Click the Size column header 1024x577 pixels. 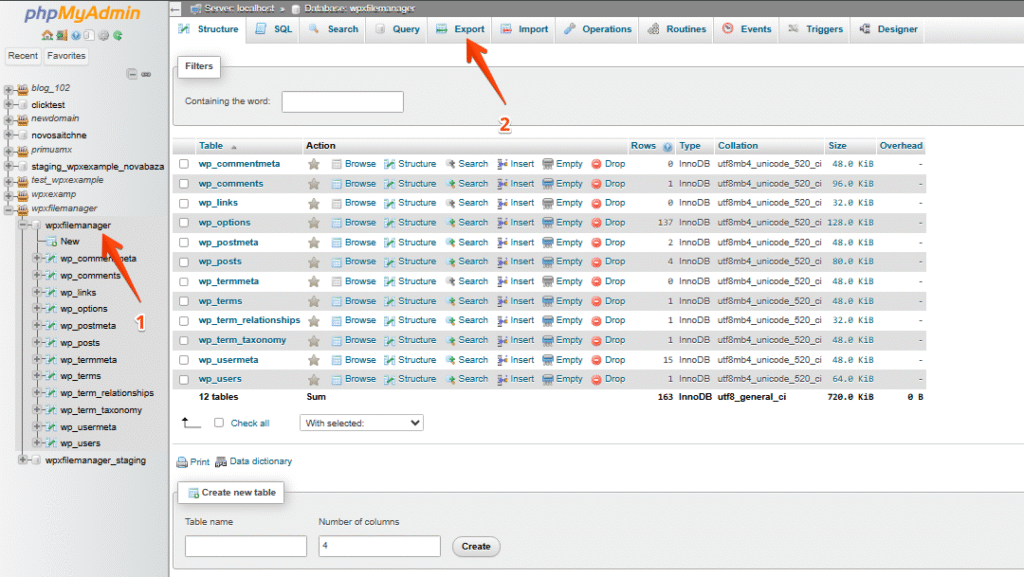point(837,146)
